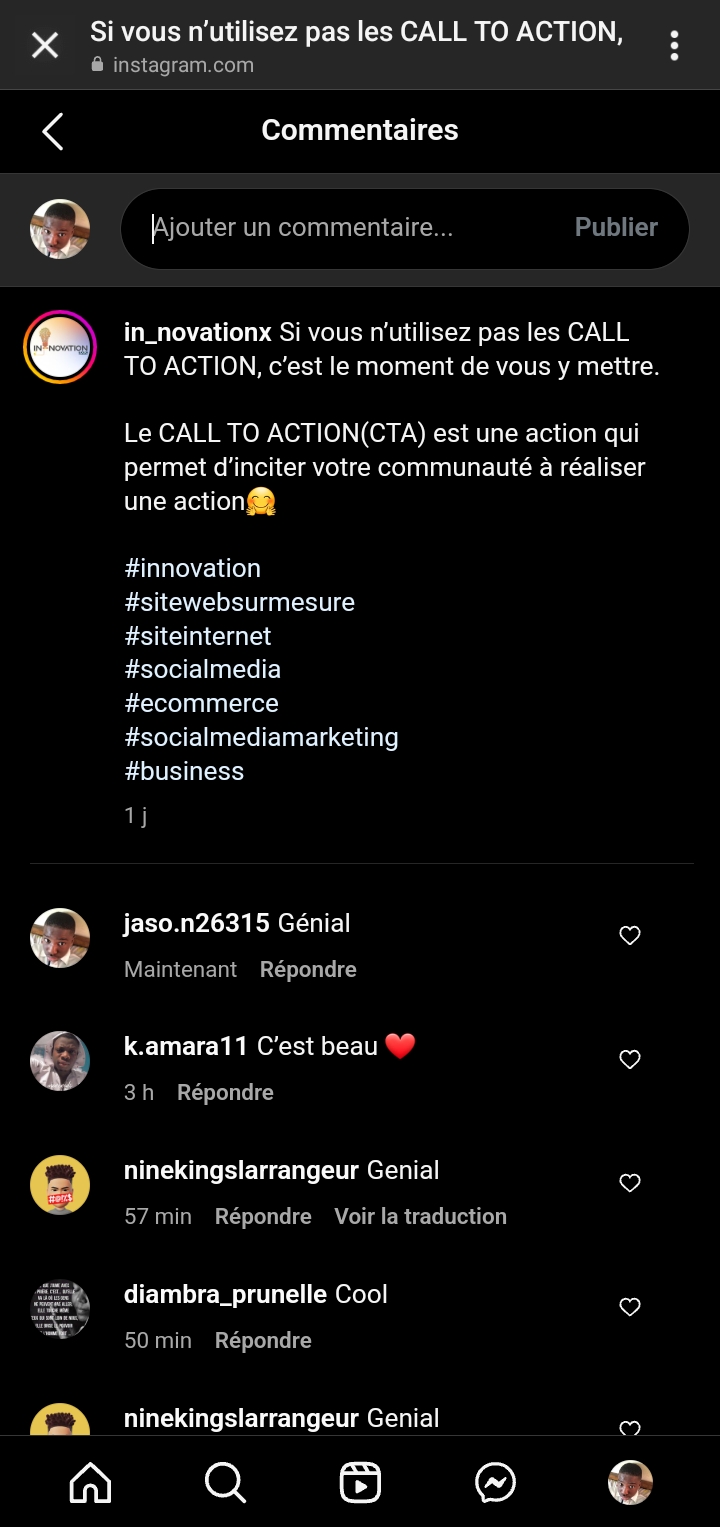Focus the Ajouter un commentaire field

[x=350, y=228]
